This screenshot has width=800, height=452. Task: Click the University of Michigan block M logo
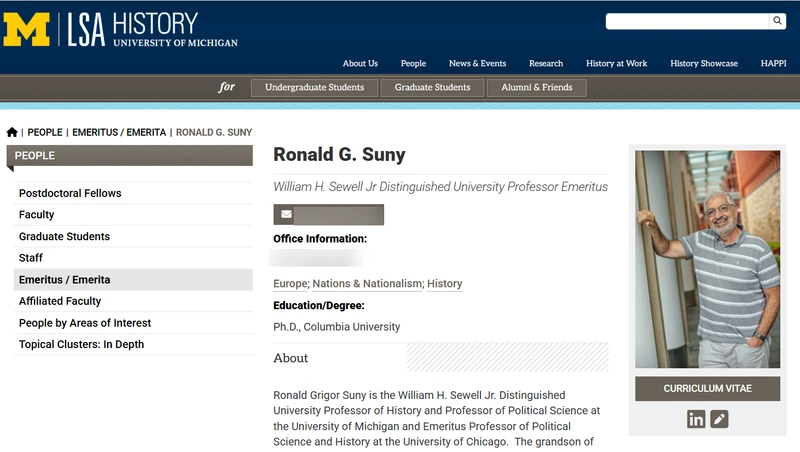click(x=27, y=30)
